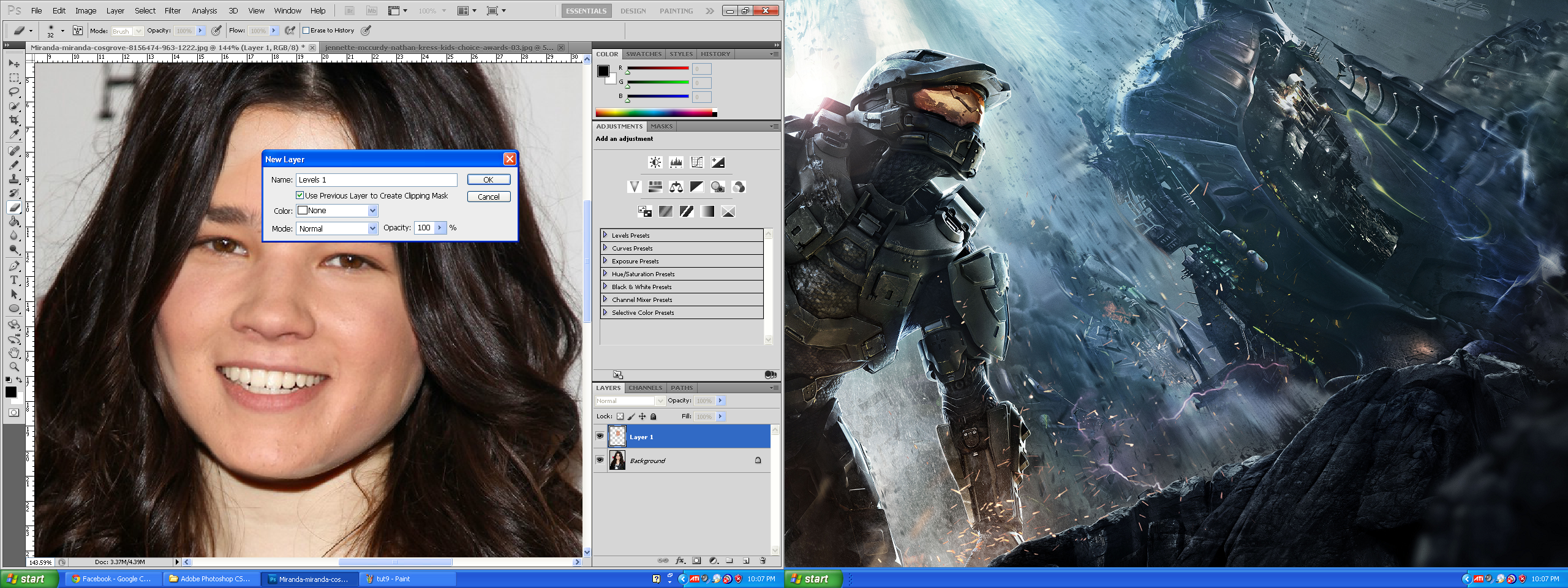Add a Photo Filter adjustment
The height and width of the screenshot is (588, 1568).
click(x=718, y=187)
